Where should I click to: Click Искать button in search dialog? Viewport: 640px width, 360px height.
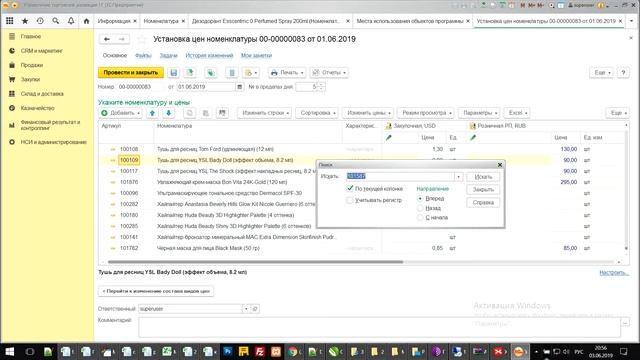point(483,177)
